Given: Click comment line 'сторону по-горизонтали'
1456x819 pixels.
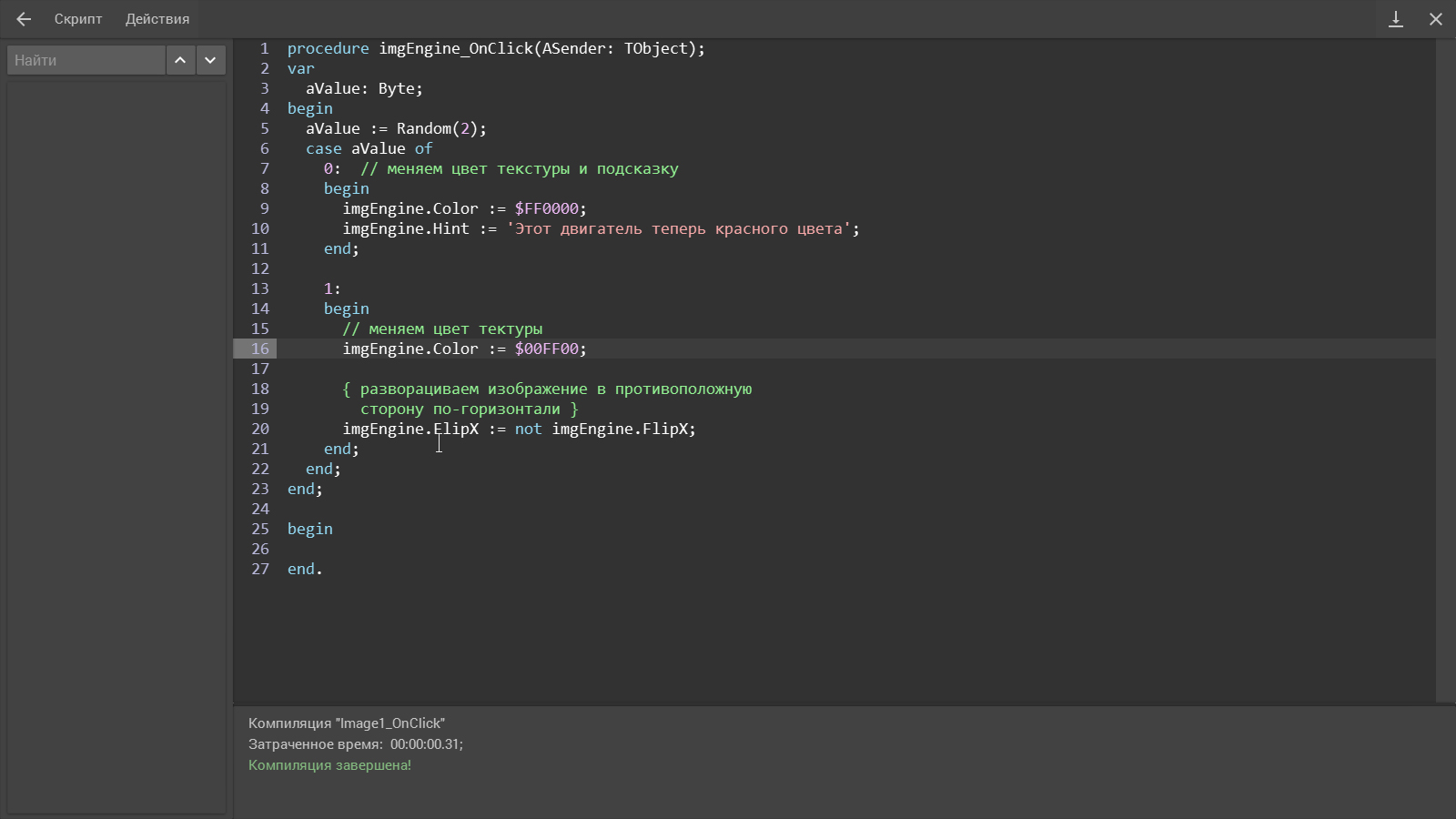Looking at the screenshot, I should (469, 409).
